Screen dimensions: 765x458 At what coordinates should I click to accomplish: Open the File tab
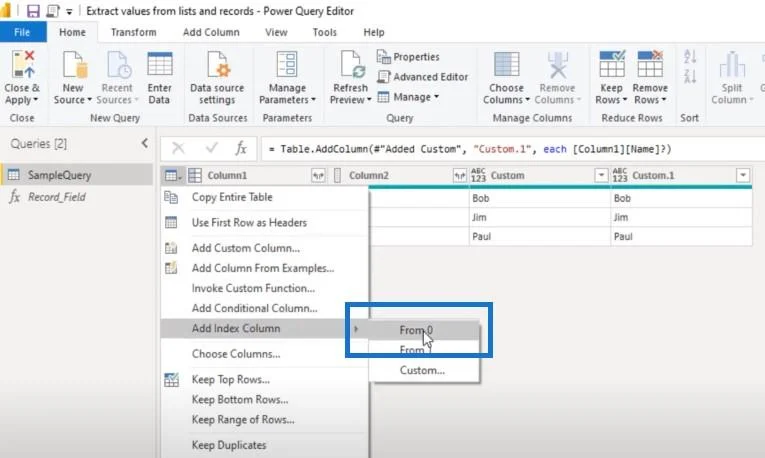click(x=22, y=32)
